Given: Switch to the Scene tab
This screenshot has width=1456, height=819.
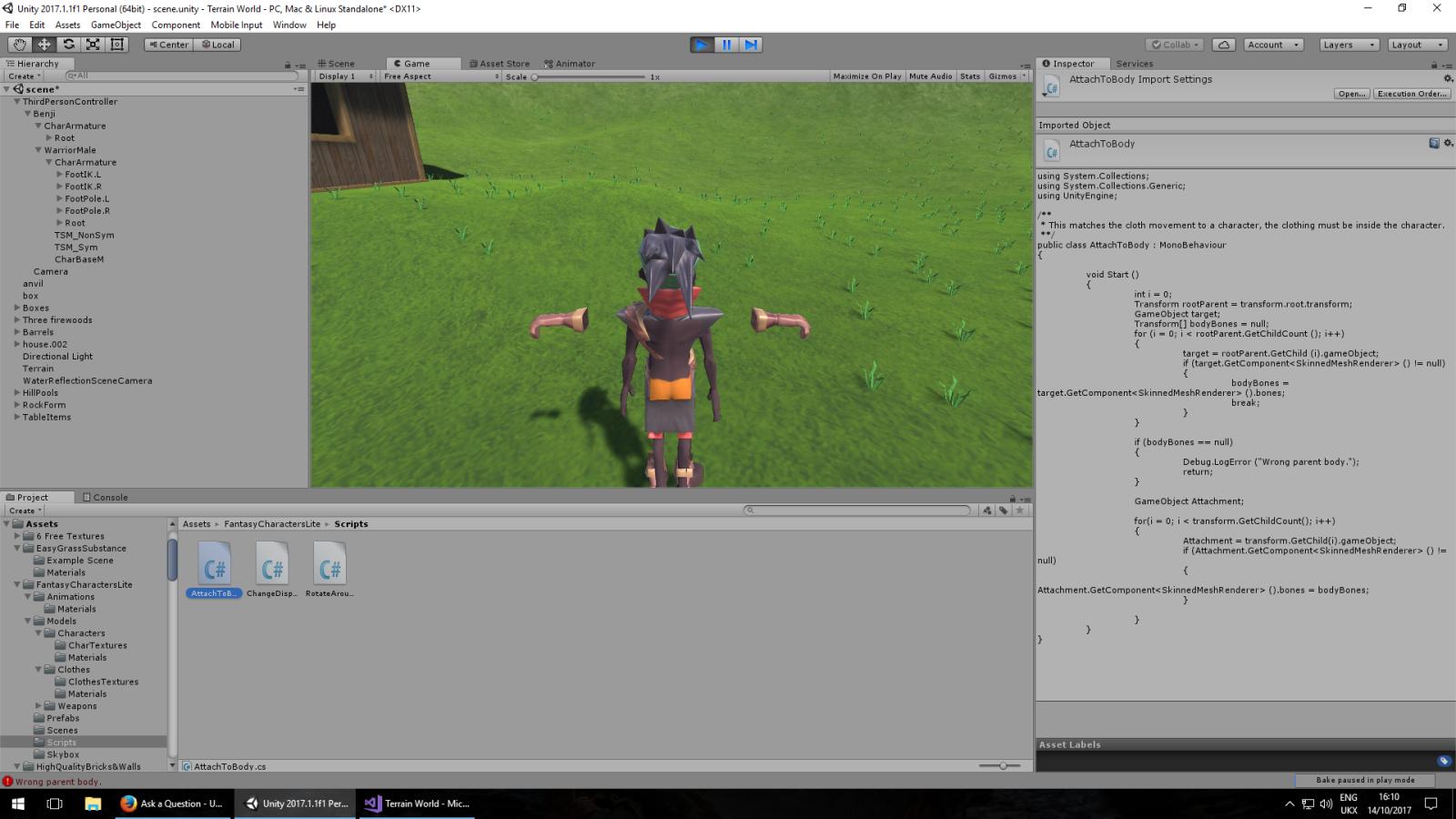Looking at the screenshot, I should [x=336, y=64].
